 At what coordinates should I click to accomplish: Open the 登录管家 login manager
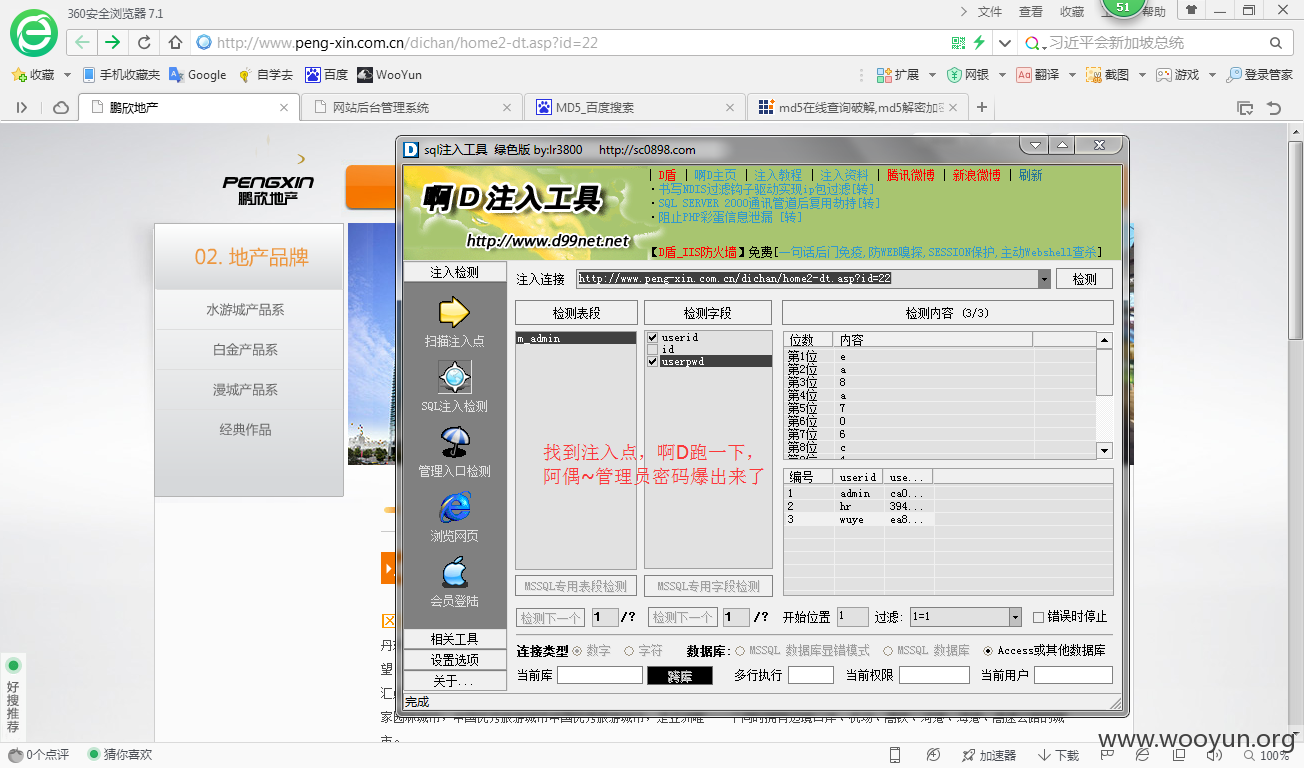1259,75
